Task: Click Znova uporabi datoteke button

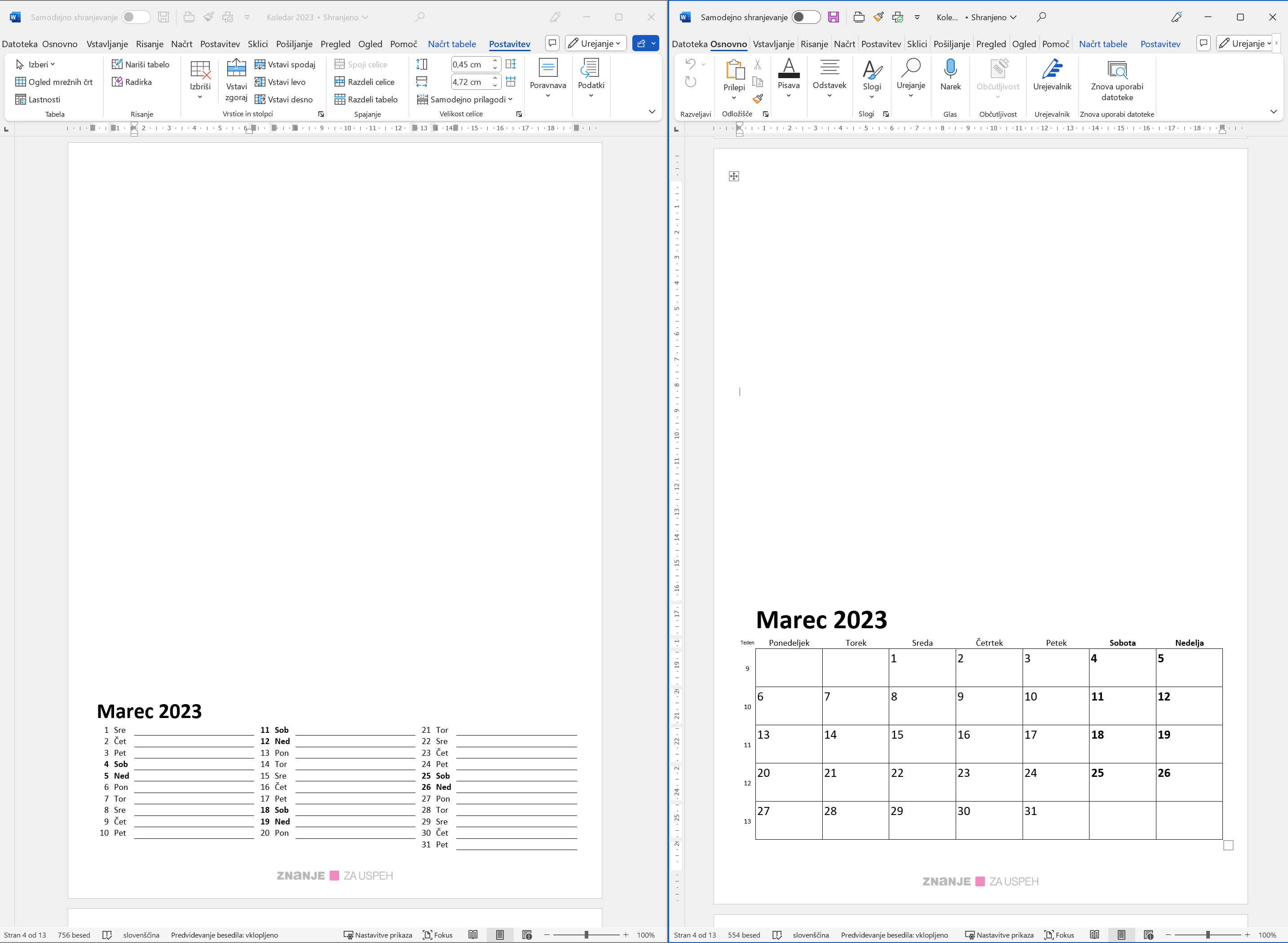Action: (x=1117, y=80)
